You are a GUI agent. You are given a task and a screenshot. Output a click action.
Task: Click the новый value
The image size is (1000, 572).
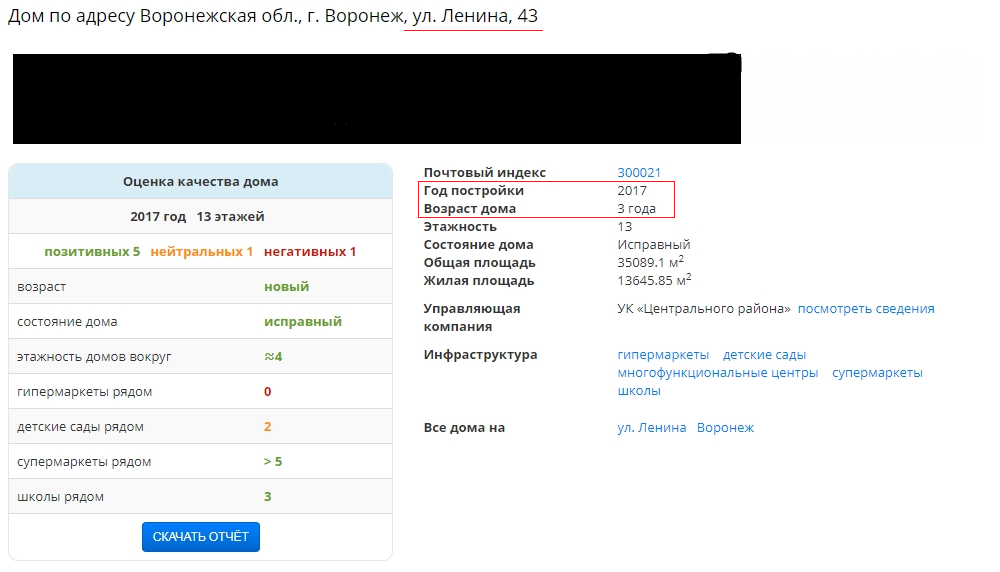tap(286, 287)
